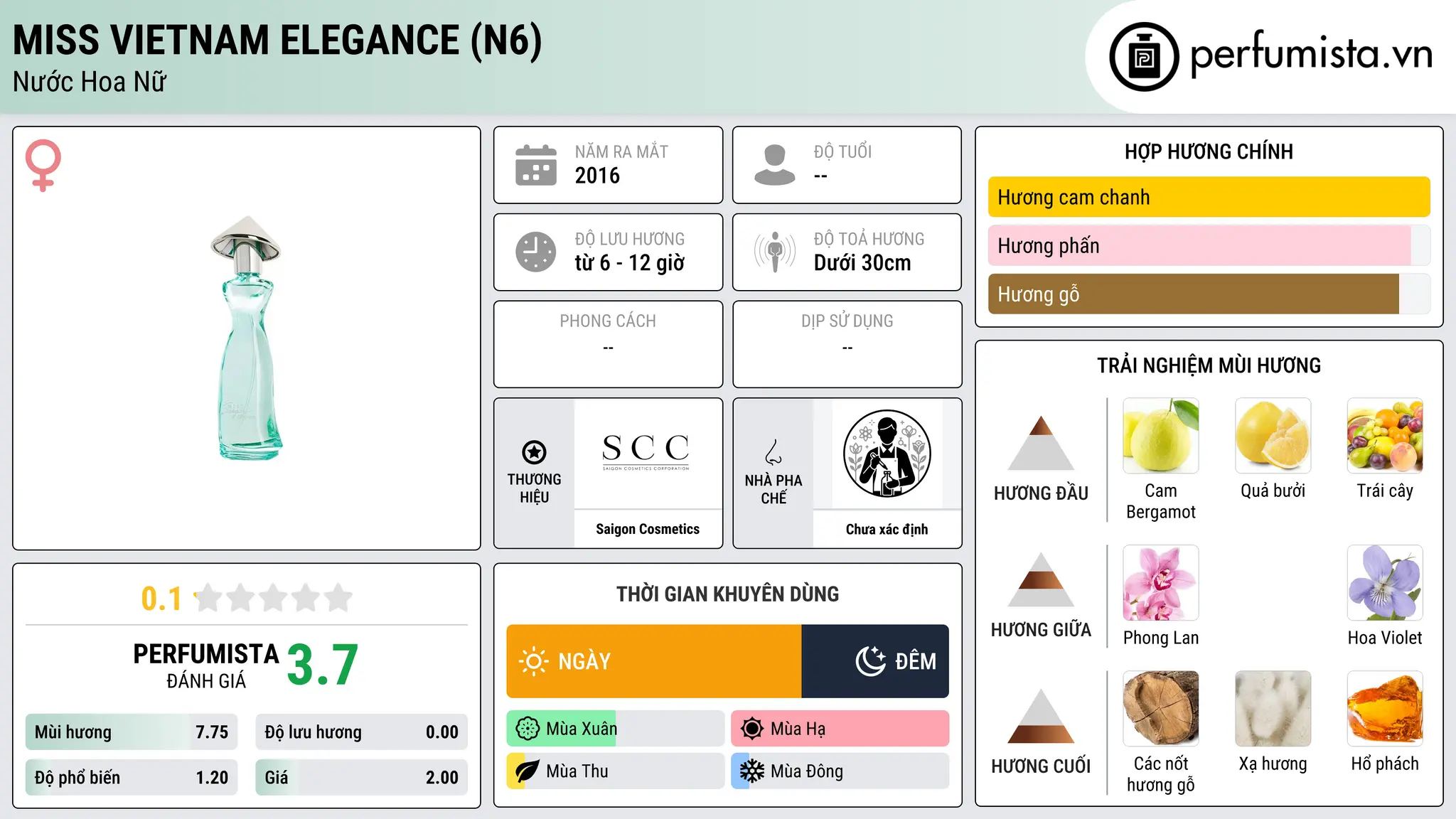
Task: Click the Nước Hoa Nữ subtitle
Action: coord(90,82)
